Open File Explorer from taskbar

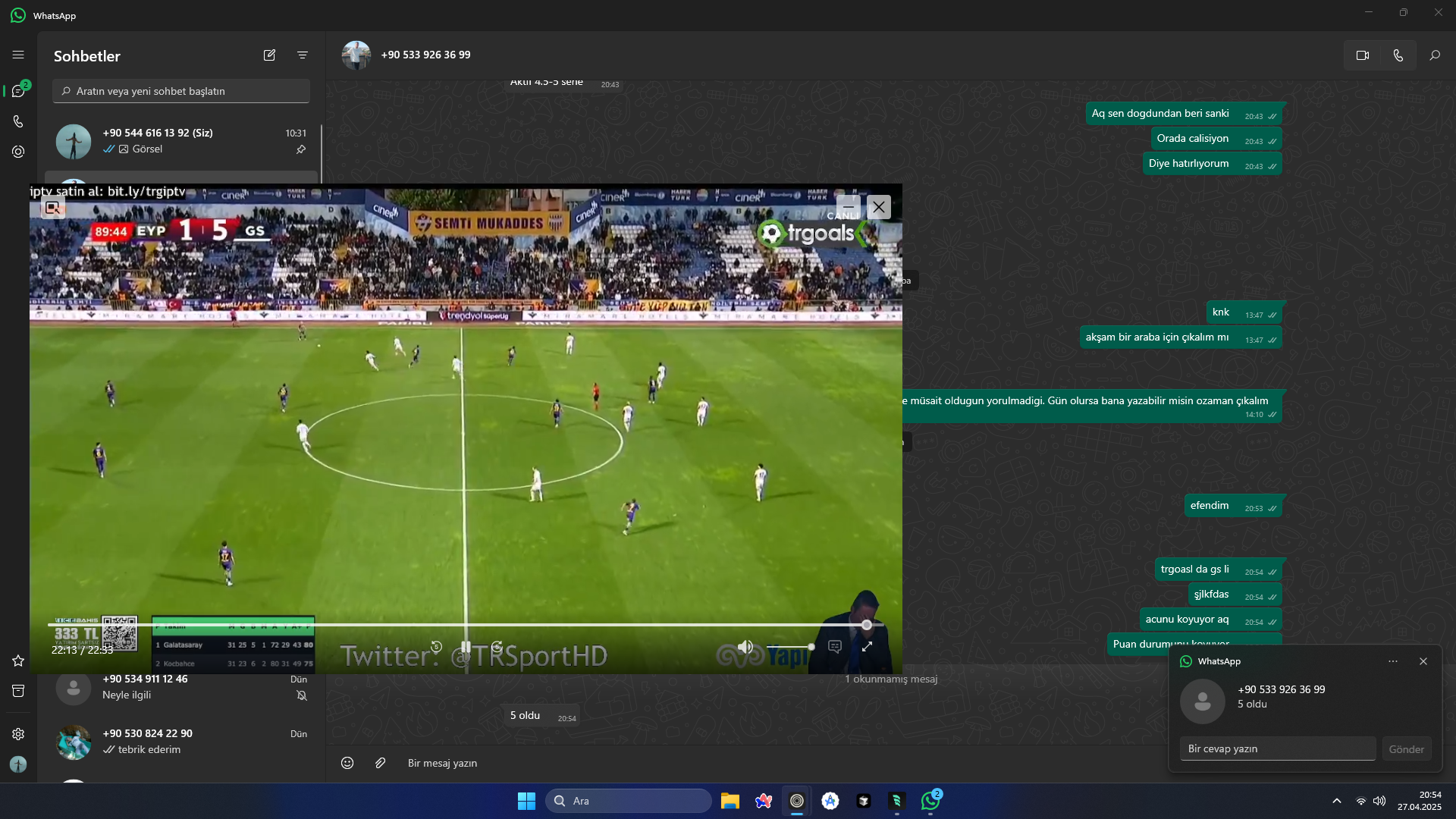(x=730, y=801)
